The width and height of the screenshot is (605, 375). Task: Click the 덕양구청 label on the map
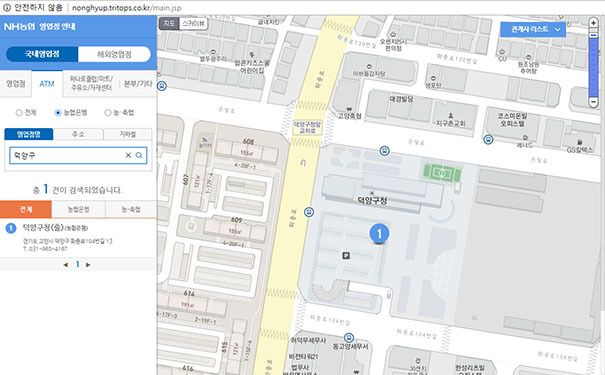[x=372, y=200]
